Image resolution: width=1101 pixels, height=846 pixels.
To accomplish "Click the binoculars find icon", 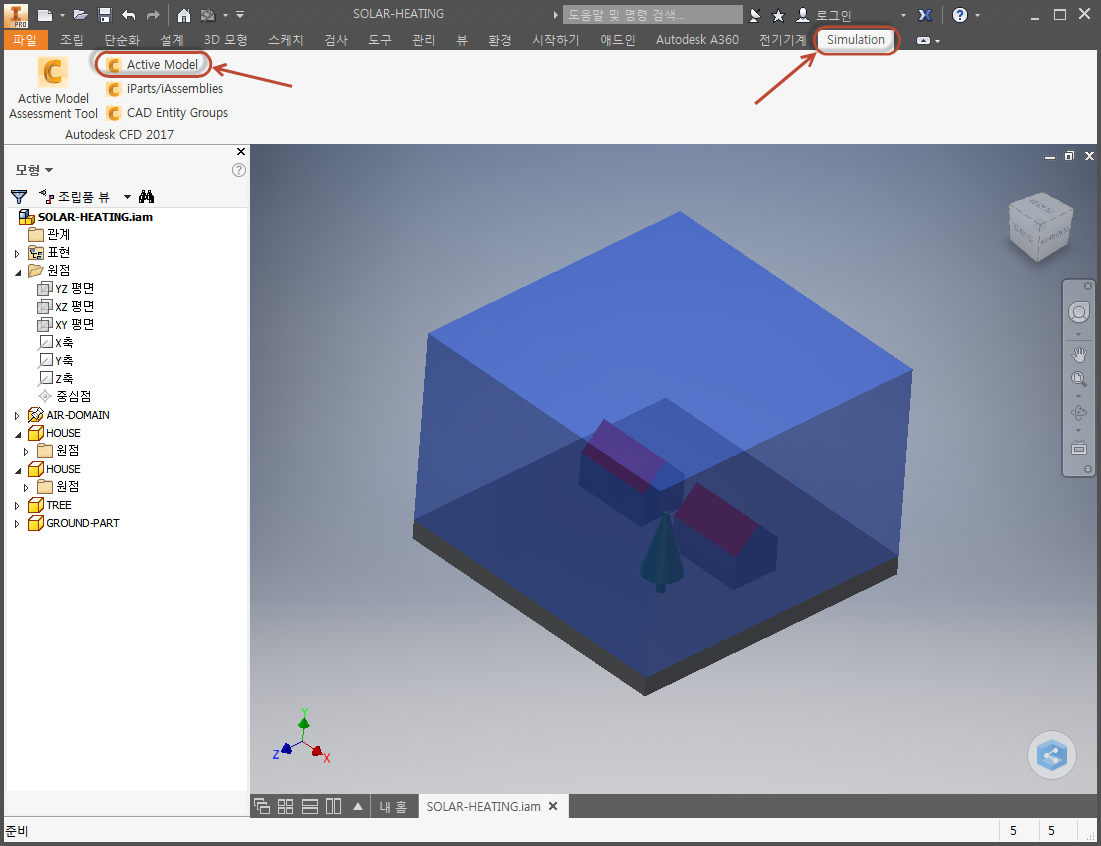I will (146, 197).
